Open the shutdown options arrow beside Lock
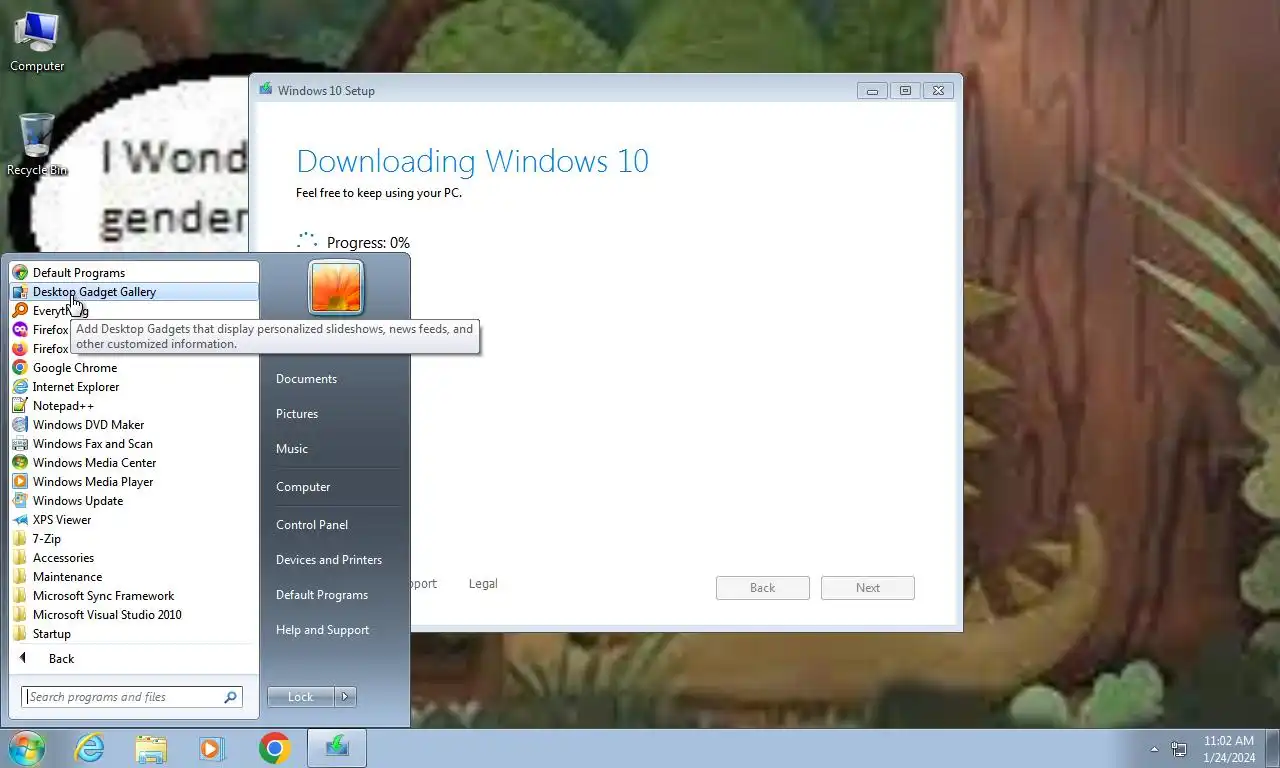 [x=346, y=697]
